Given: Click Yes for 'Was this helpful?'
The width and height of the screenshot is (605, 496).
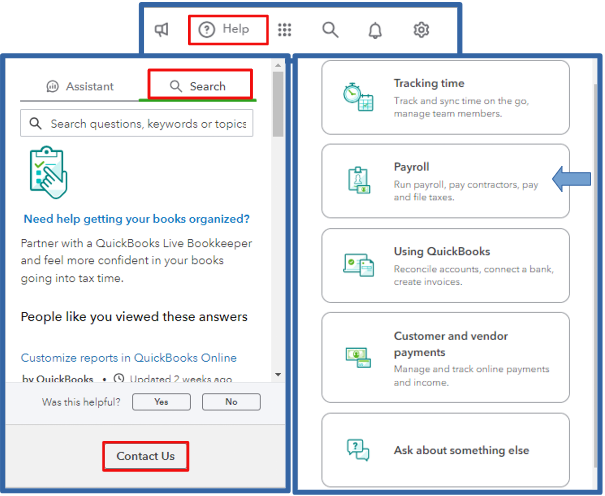Looking at the screenshot, I should click(161, 402).
